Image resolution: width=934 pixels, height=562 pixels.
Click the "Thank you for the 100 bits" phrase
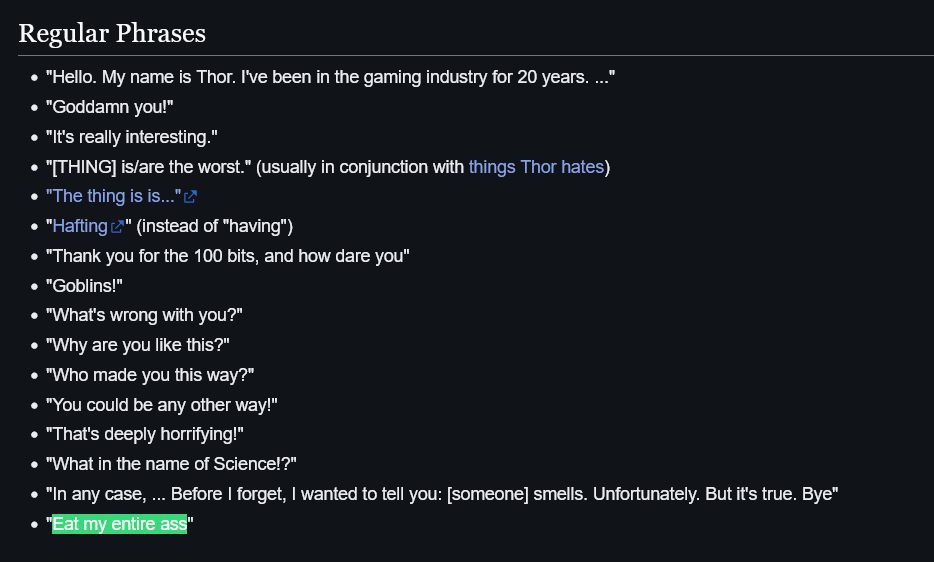228,256
